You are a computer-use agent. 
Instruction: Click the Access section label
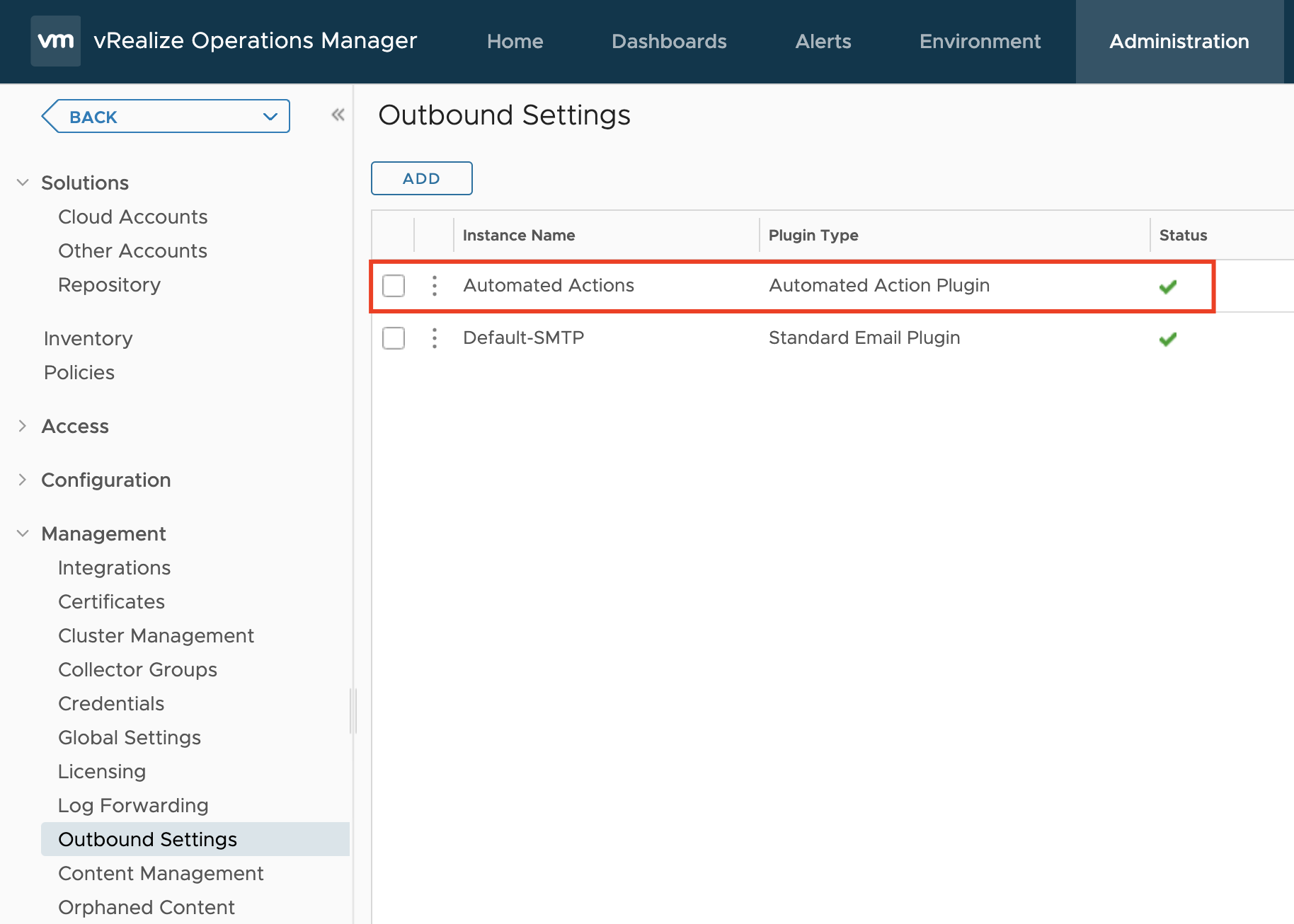75,426
